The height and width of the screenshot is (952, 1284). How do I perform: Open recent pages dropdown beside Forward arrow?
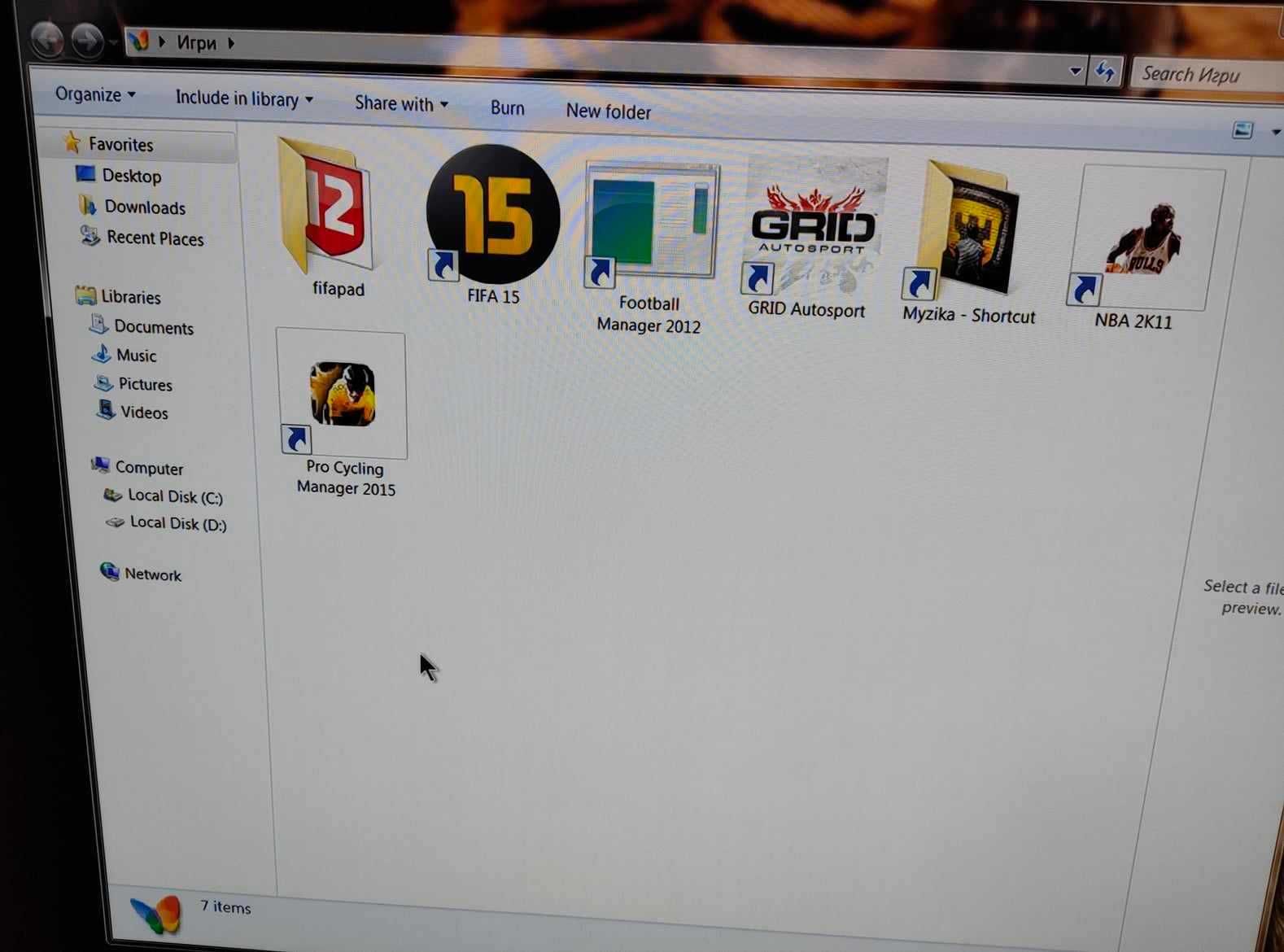(x=112, y=41)
